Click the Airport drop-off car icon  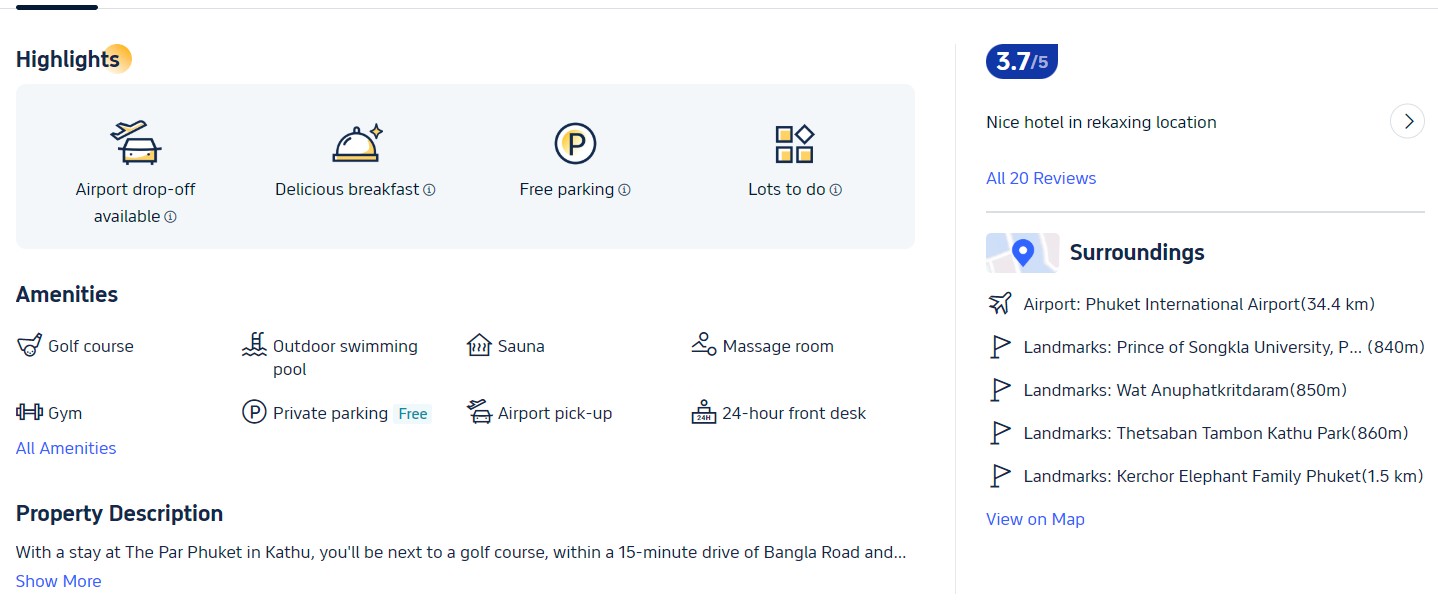[x=136, y=143]
